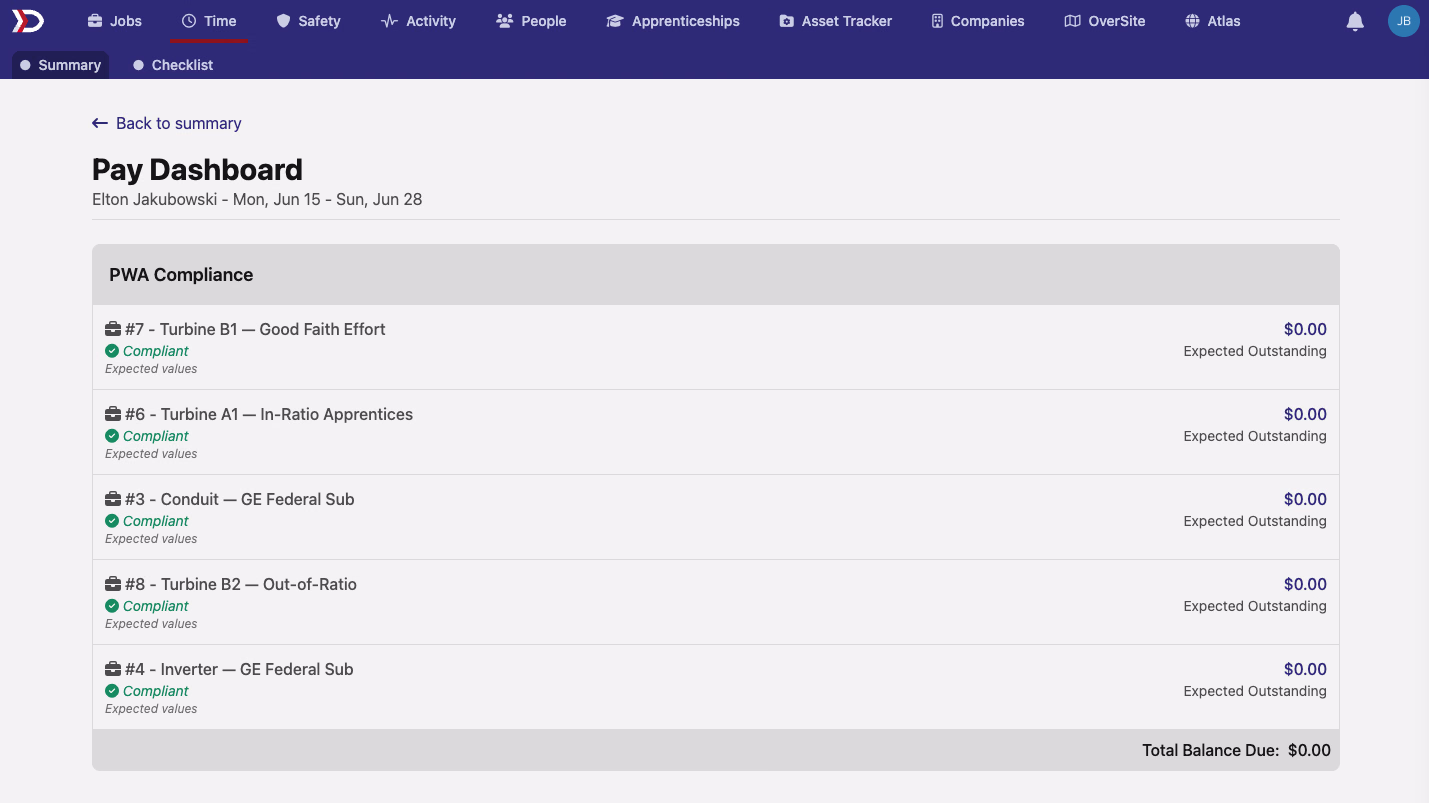Click the Compliant check icon under Inverter
The width and height of the screenshot is (1429, 803).
click(x=112, y=691)
